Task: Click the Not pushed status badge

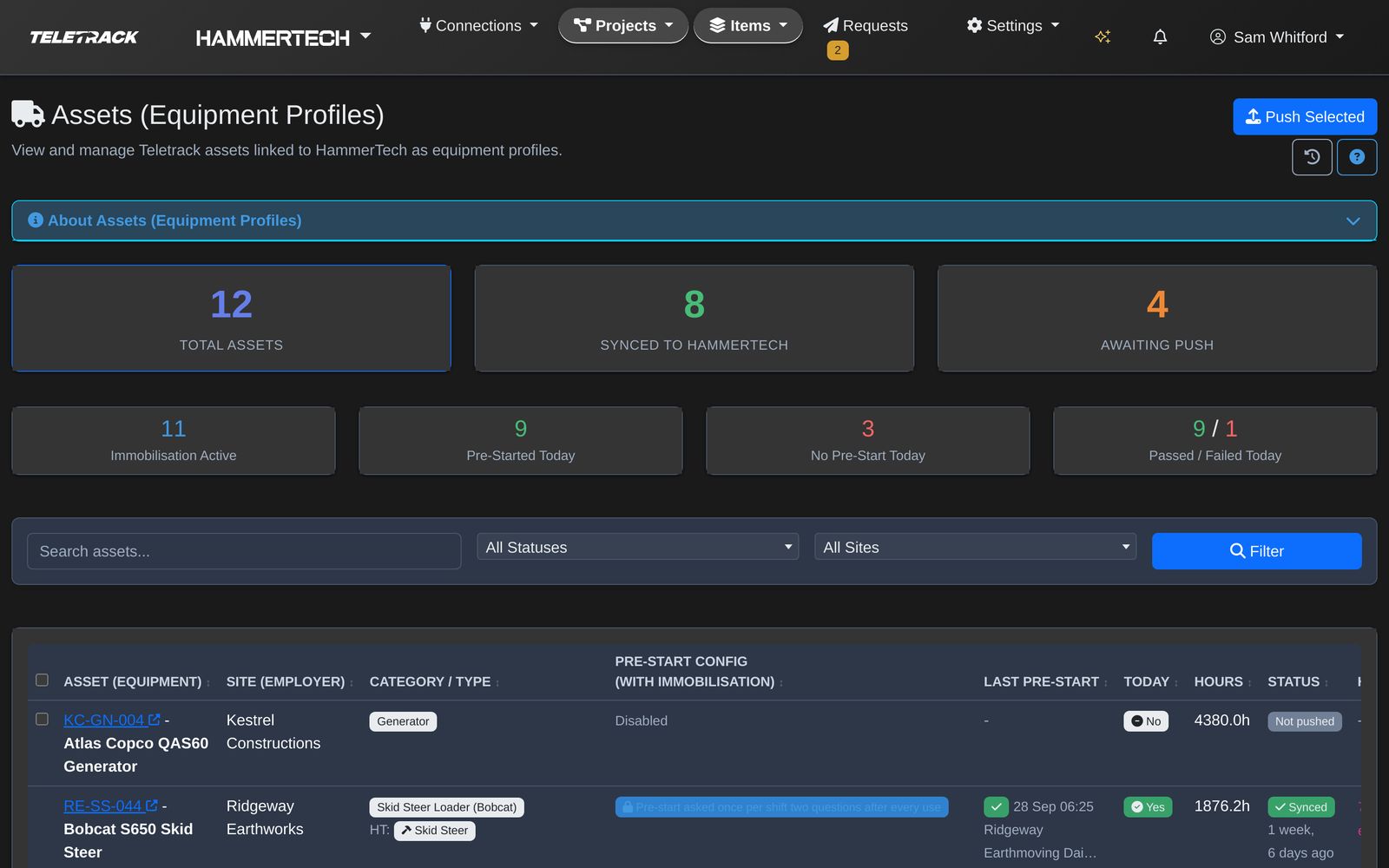Action: [x=1304, y=721]
